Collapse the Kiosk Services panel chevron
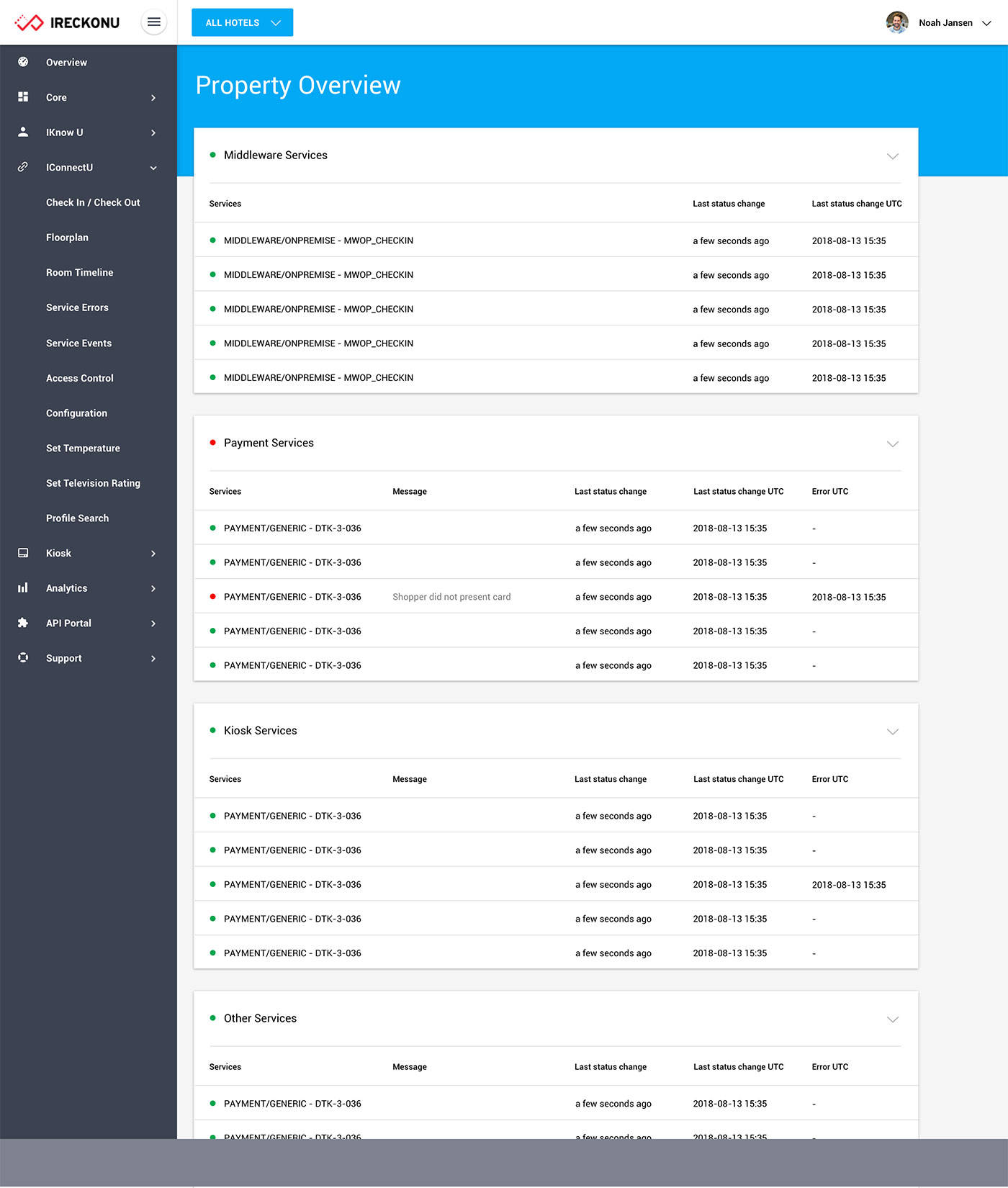This screenshot has height=1188, width=1008. tap(893, 732)
